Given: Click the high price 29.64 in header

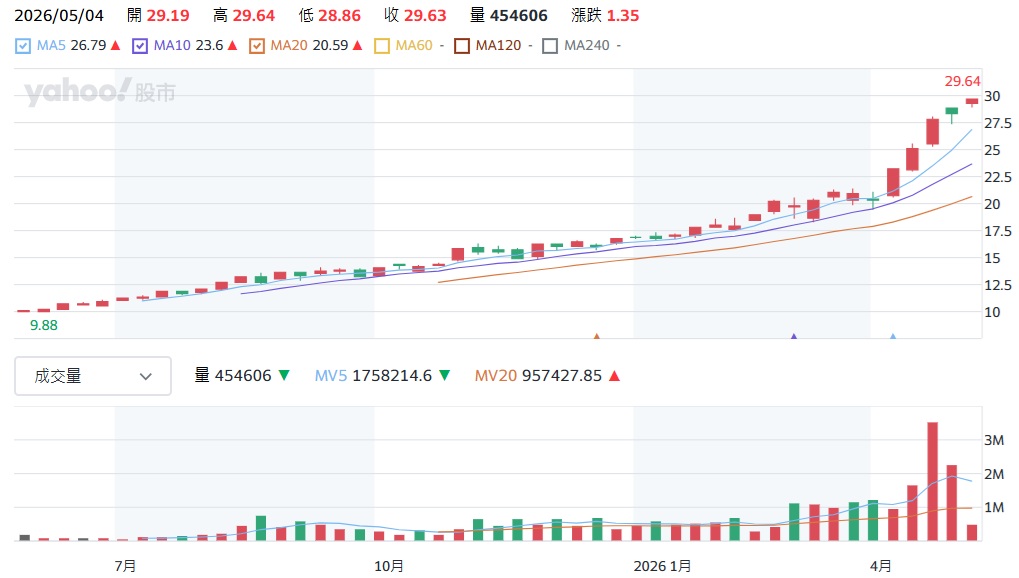Looking at the screenshot, I should pos(254,16).
